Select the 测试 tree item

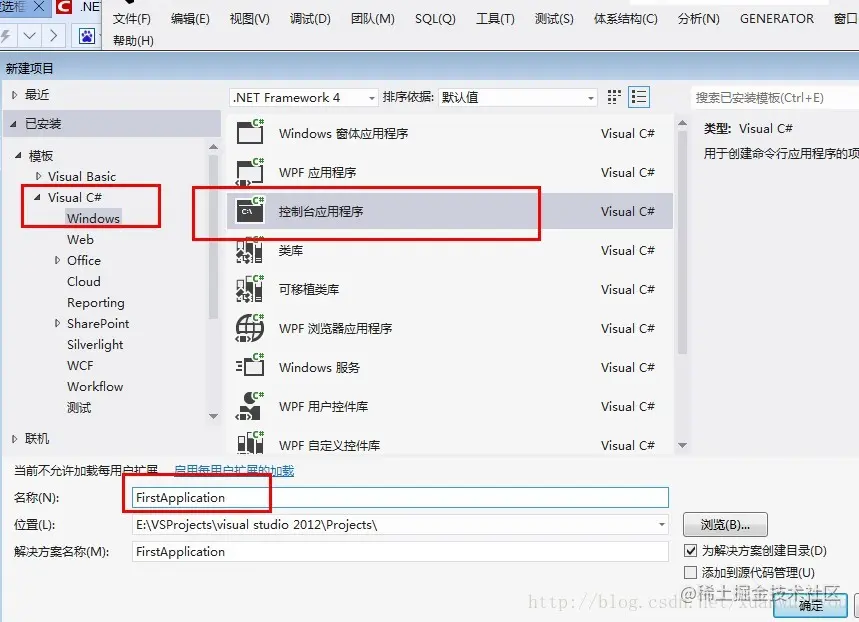pyautogui.click(x=79, y=408)
